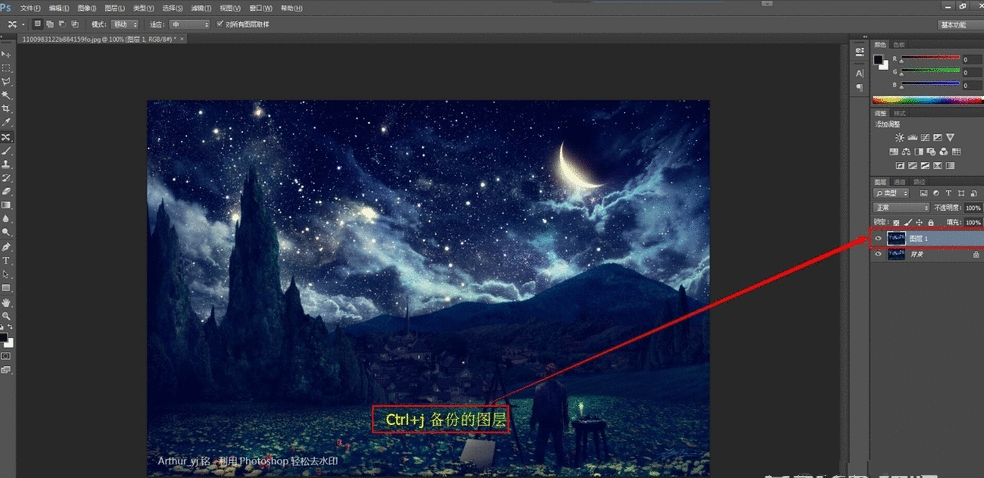The width and height of the screenshot is (984, 478).
Task: Select the Zoom magnifier tool
Action: click(x=6, y=315)
